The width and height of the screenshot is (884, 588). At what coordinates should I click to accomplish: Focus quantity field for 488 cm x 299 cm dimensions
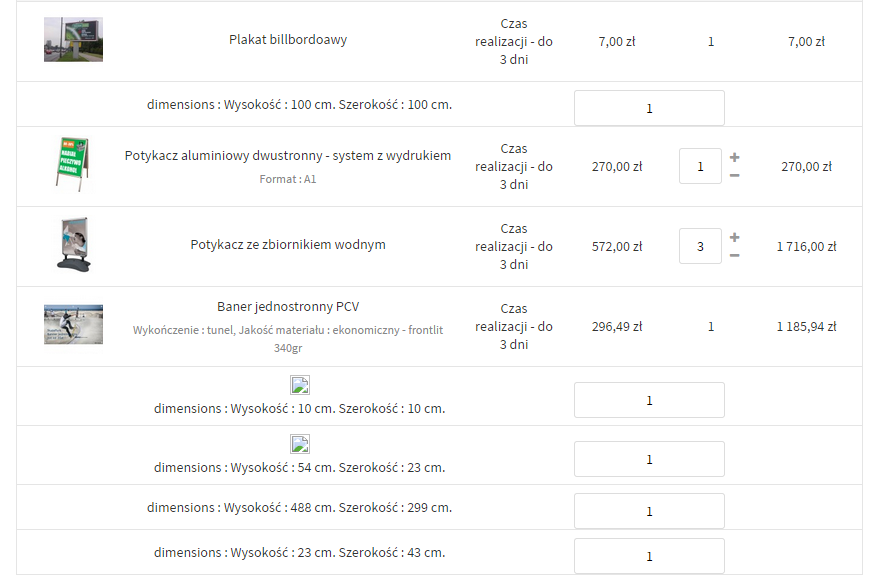pyautogui.click(x=649, y=511)
